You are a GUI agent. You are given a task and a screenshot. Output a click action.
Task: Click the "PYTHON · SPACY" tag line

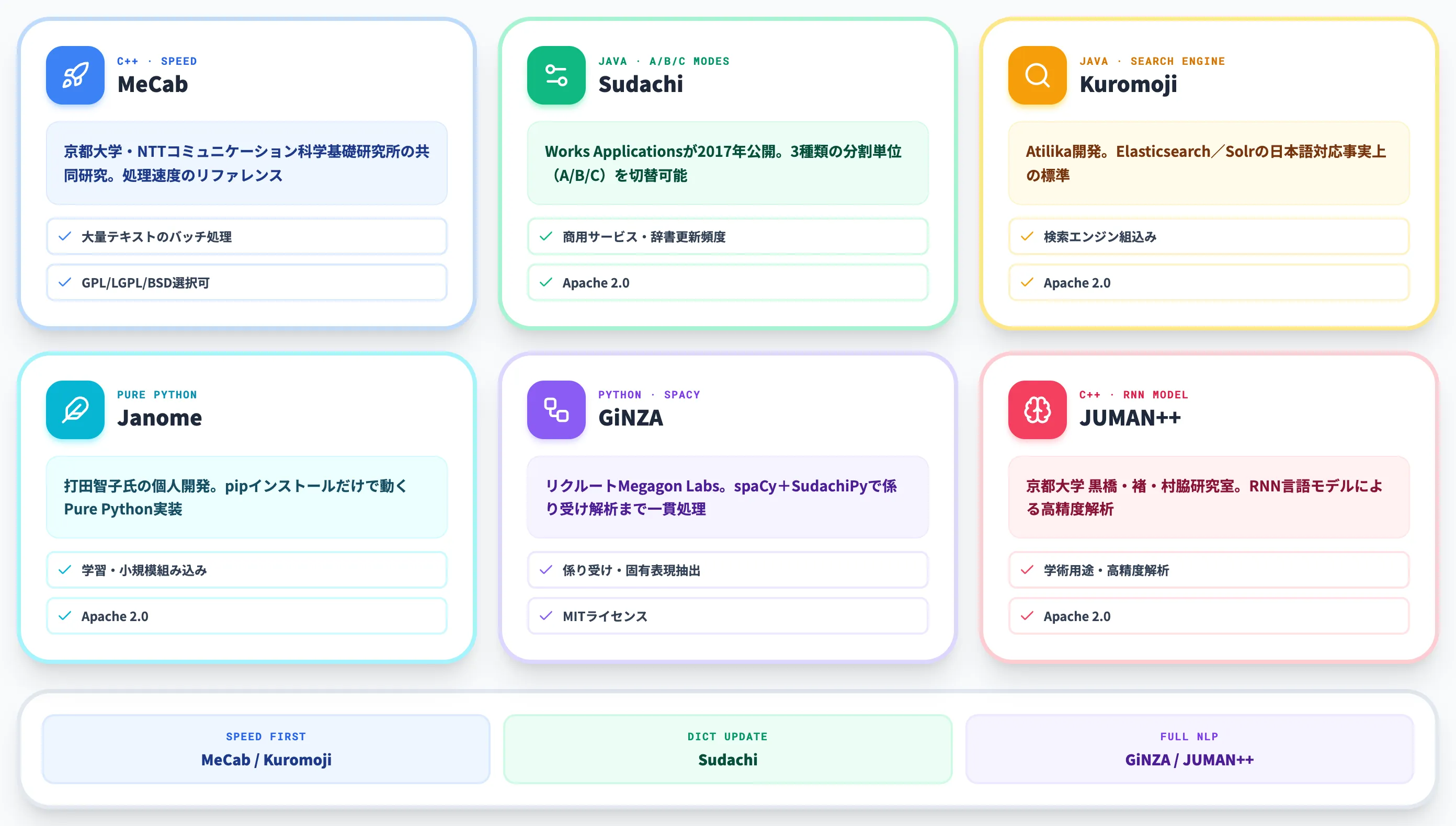pos(649,395)
